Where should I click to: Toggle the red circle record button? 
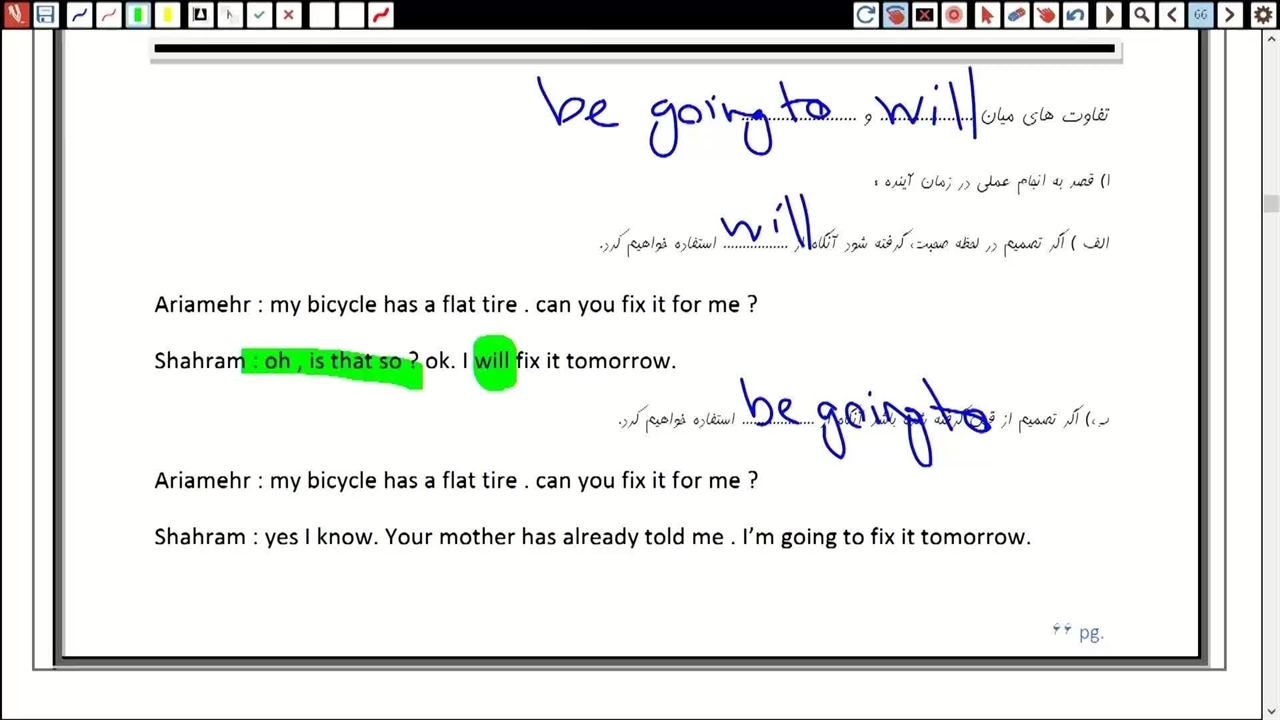954,15
